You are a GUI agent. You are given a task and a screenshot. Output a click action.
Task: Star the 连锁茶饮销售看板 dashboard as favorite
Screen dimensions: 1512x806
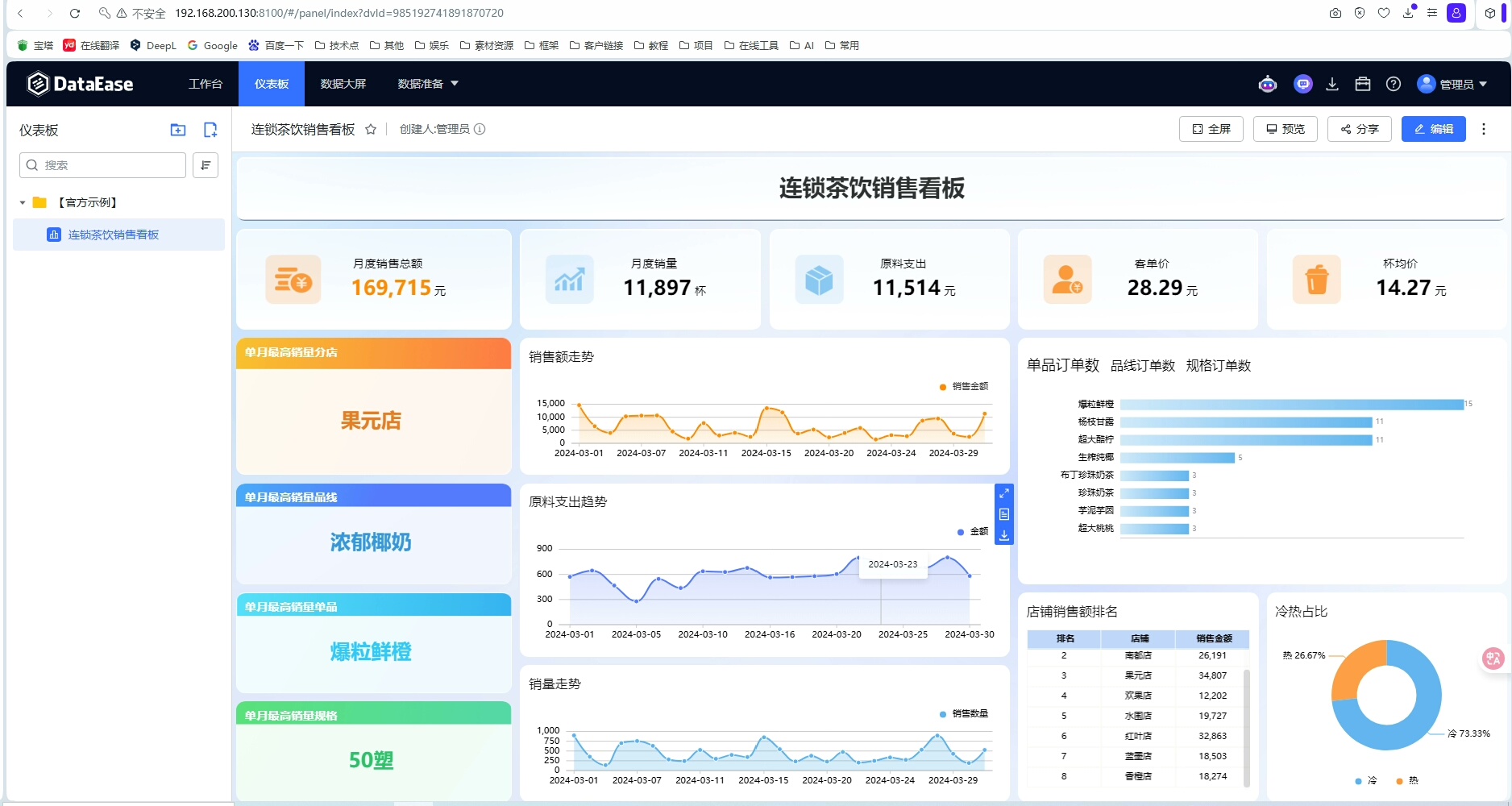pos(371,129)
